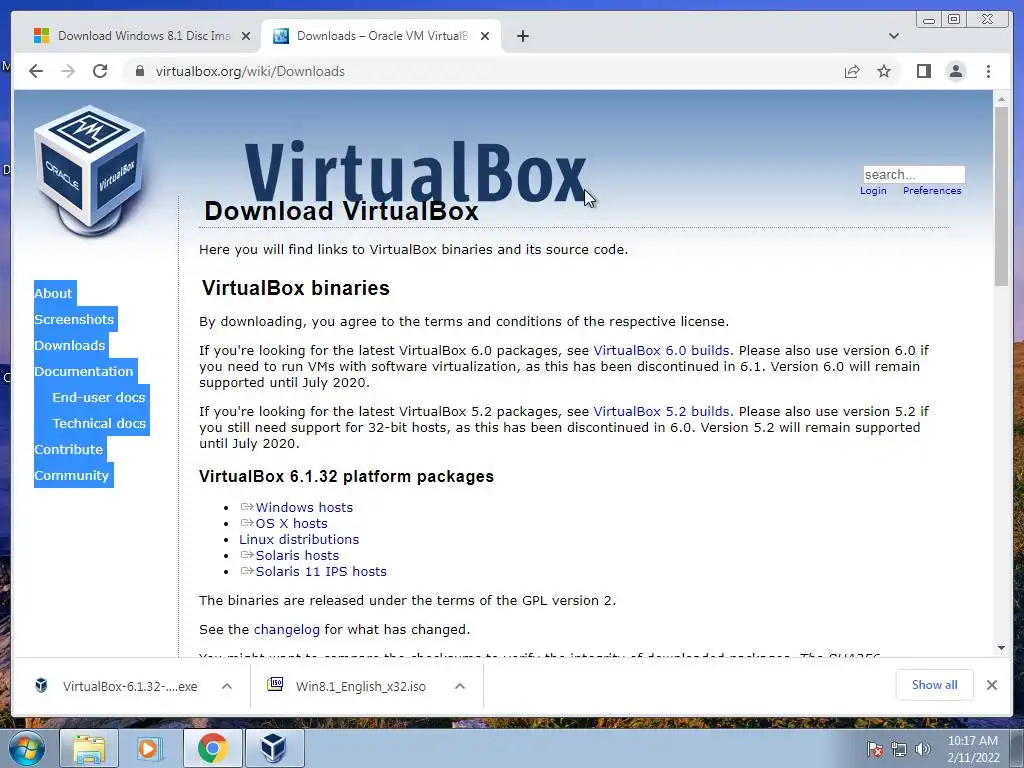The image size is (1024, 768).
Task: Open the About sidebar item
Action: [54, 293]
